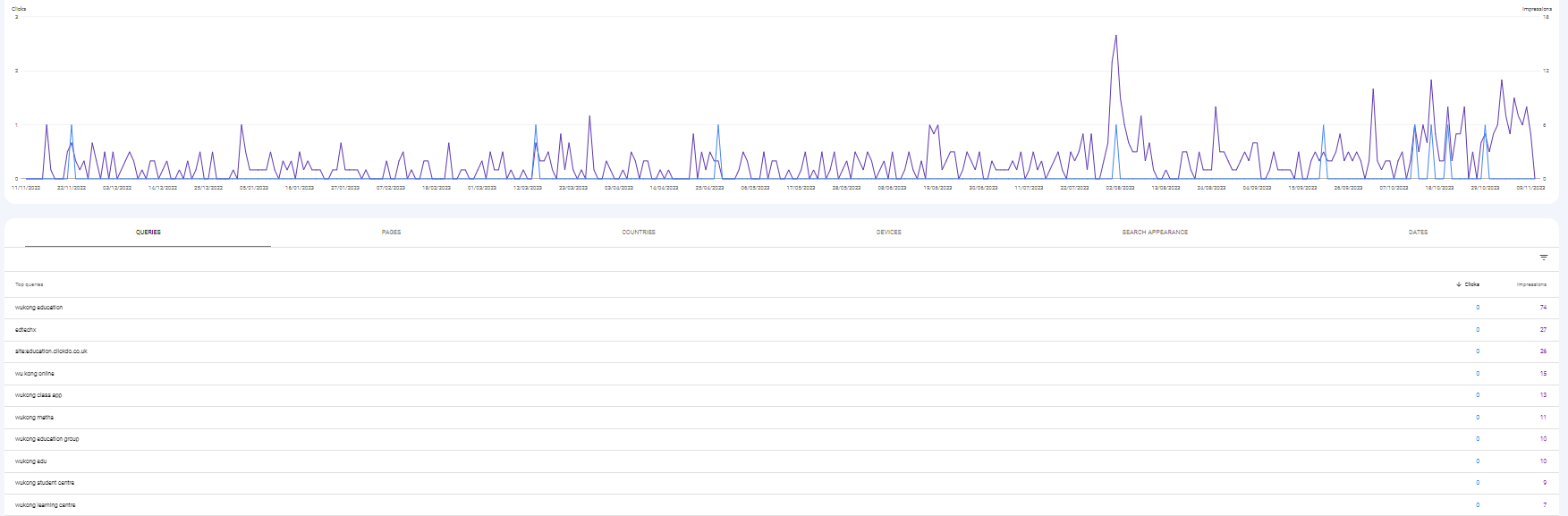Go to the Search Appearance tab
Image resolution: width=1568 pixels, height=516 pixels.
click(1155, 233)
